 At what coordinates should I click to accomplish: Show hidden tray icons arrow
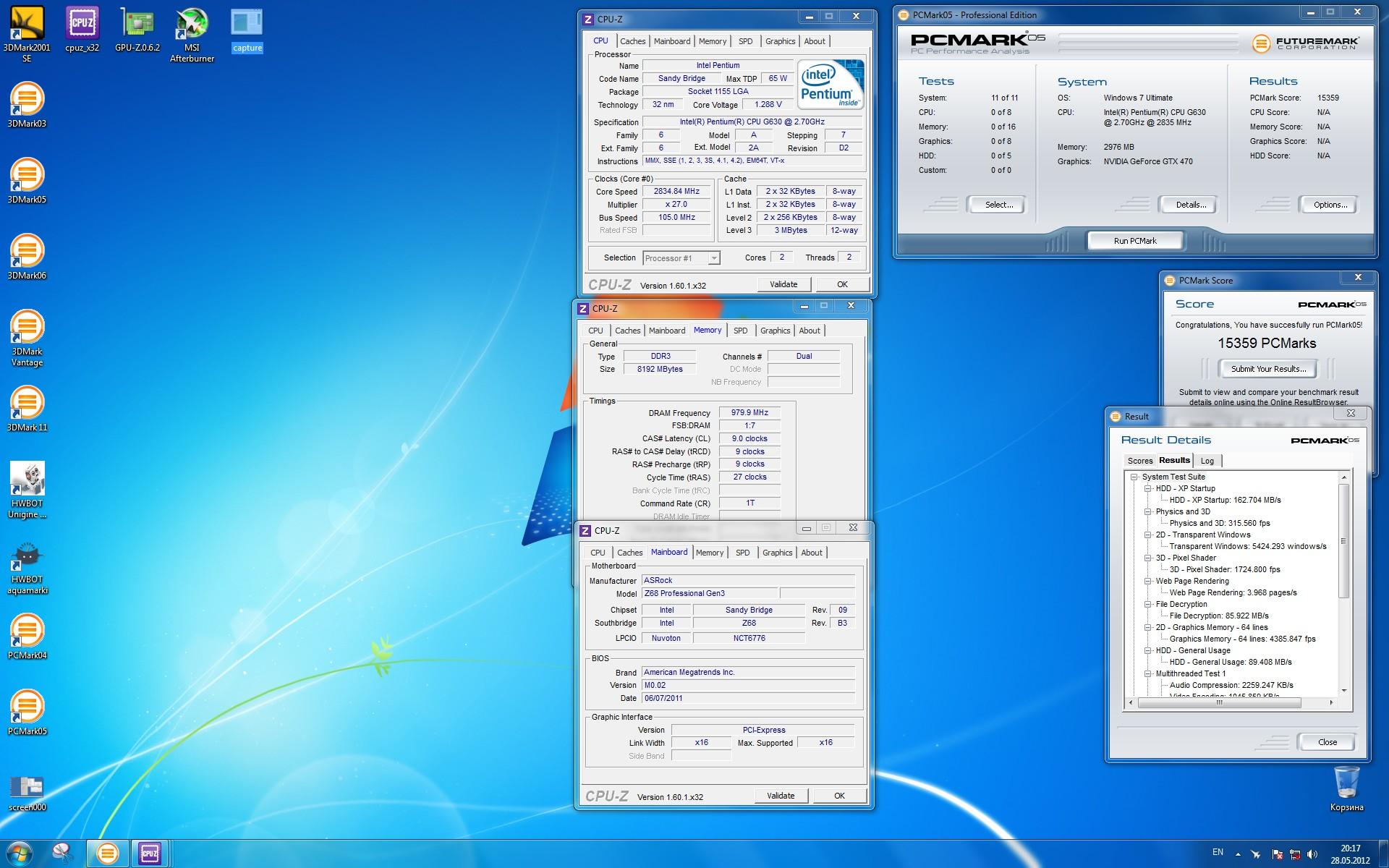1238,854
